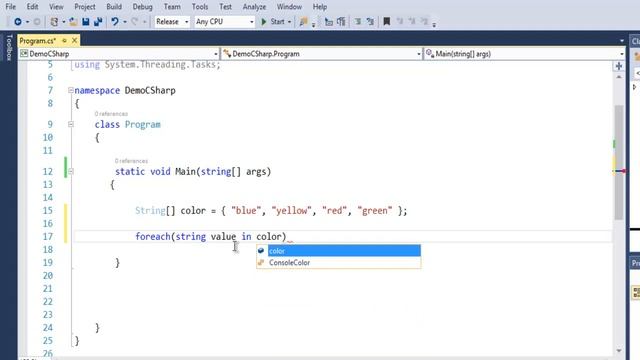The width and height of the screenshot is (640, 360).
Task: Open the Start button dropdown arrow
Action: click(289, 22)
